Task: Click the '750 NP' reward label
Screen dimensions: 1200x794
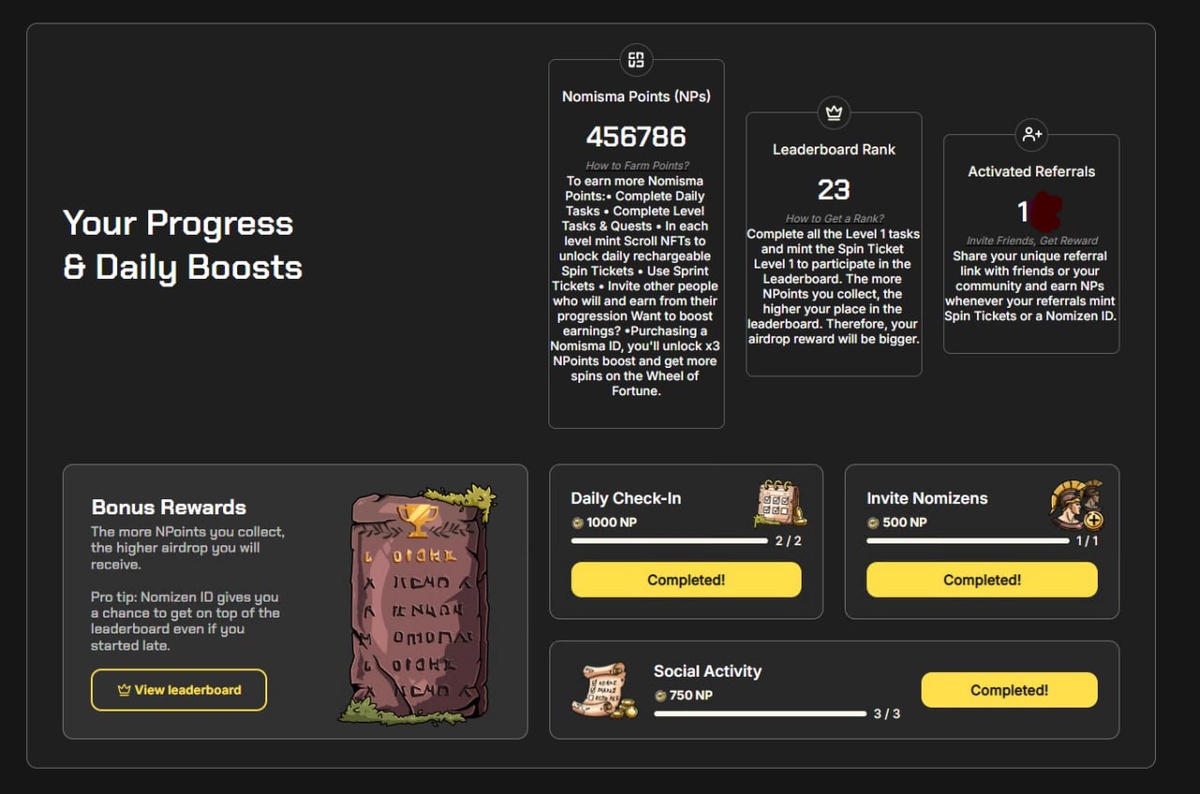Action: click(x=691, y=696)
